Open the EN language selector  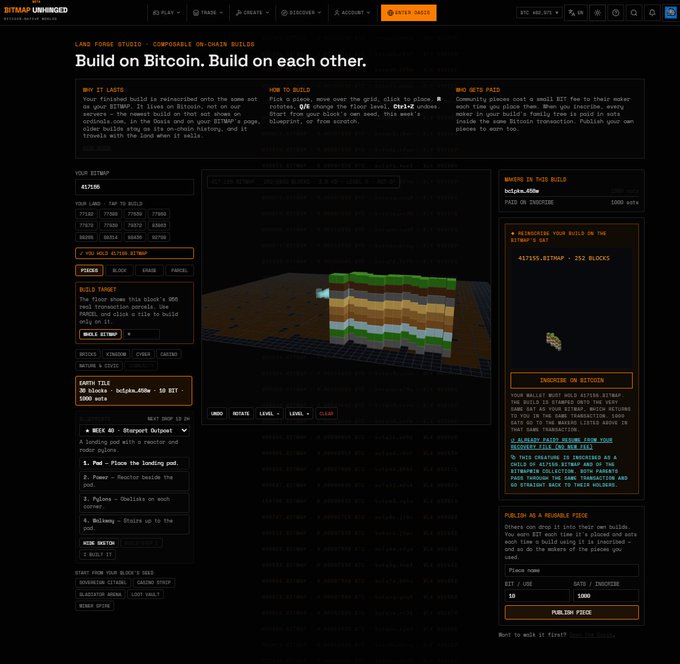[x=576, y=13]
